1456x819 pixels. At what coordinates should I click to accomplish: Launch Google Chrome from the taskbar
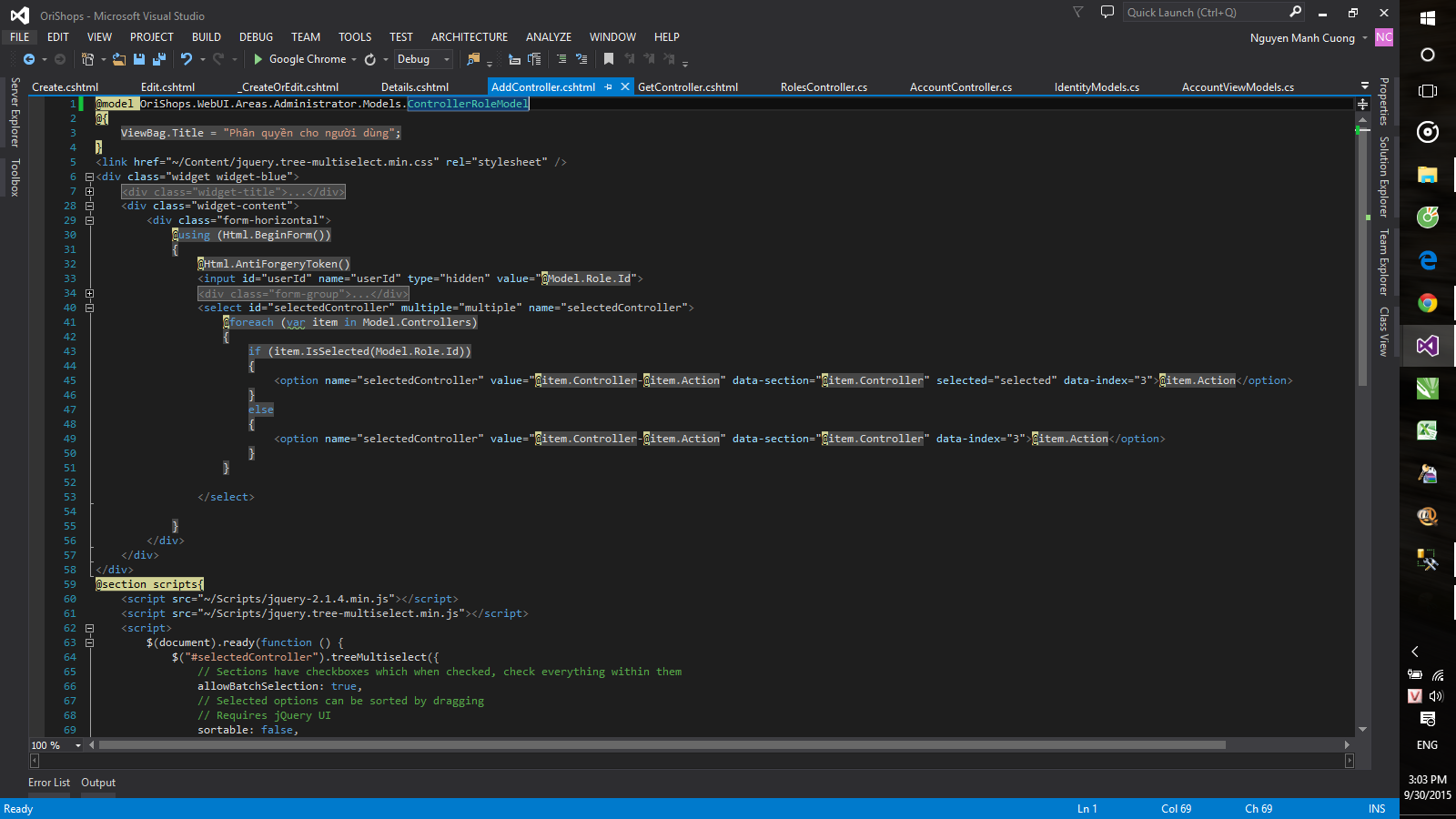pyautogui.click(x=1428, y=303)
